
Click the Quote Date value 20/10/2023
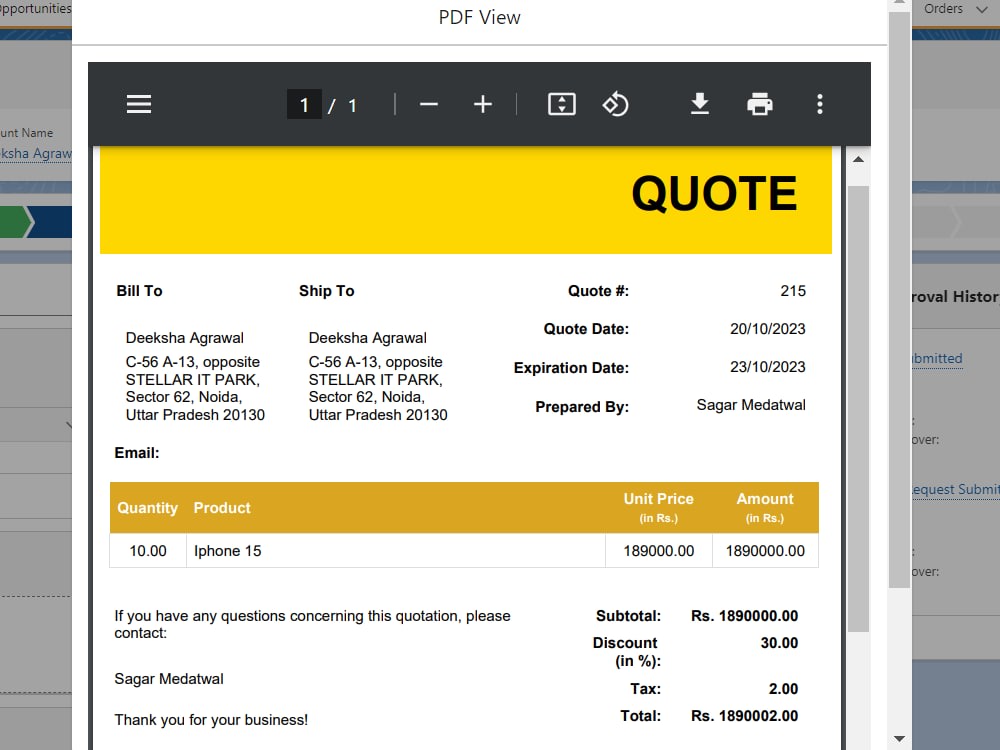(767, 329)
